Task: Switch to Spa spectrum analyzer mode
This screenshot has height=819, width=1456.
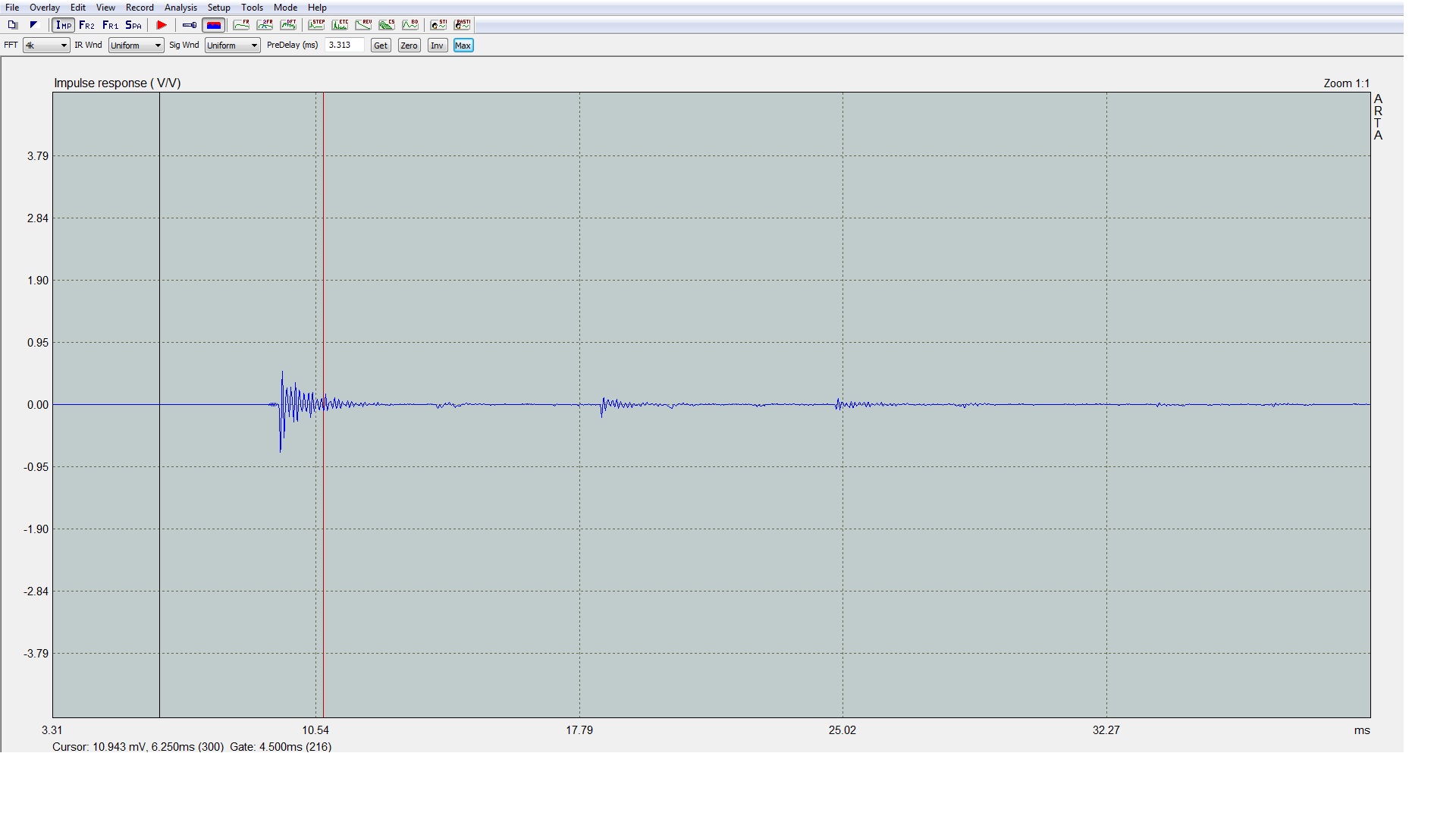Action: (x=133, y=25)
